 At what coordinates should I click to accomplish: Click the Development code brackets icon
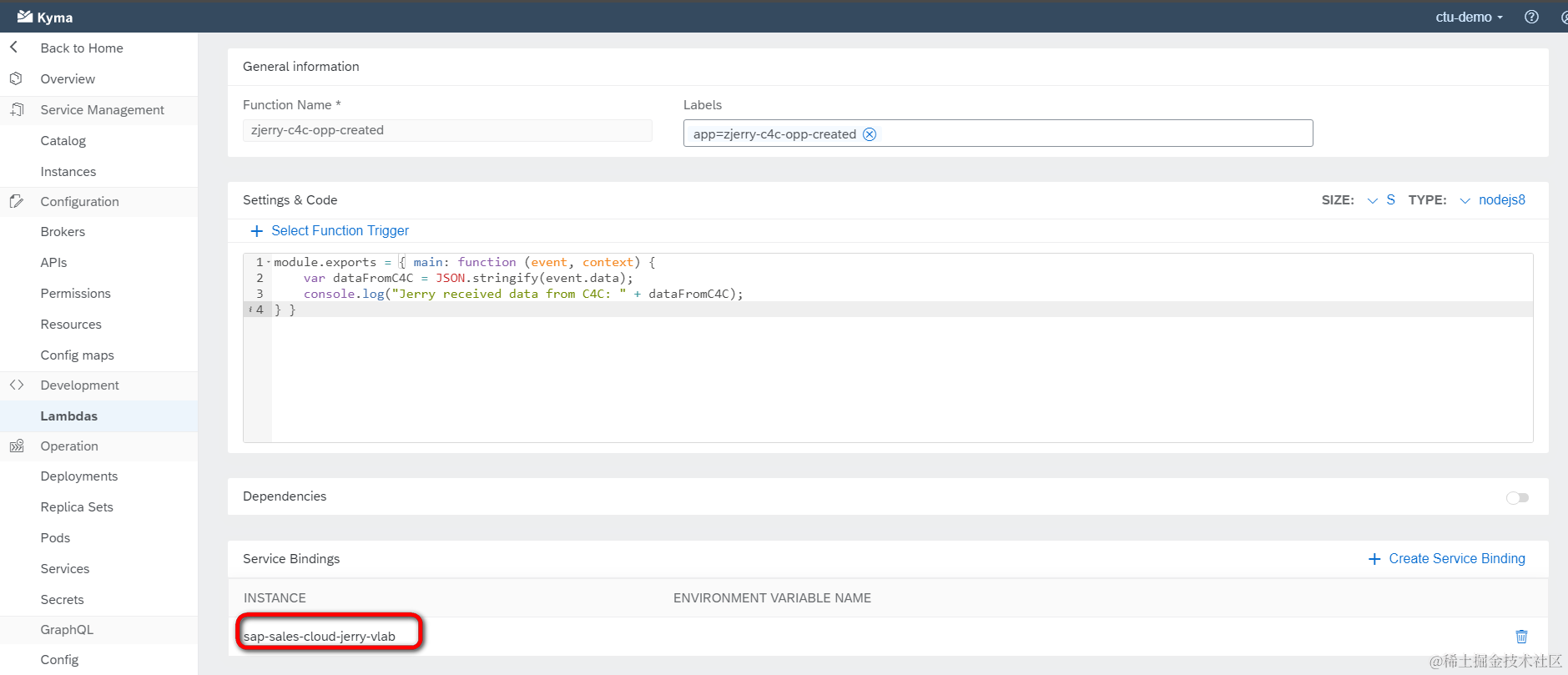point(16,385)
